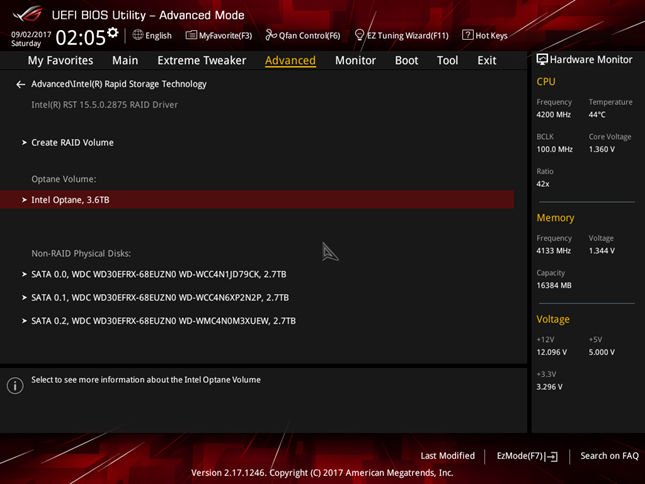Select disk WD-WMC4N0M3XUEW
Screen dimensions: 645x484
[x=163, y=320]
